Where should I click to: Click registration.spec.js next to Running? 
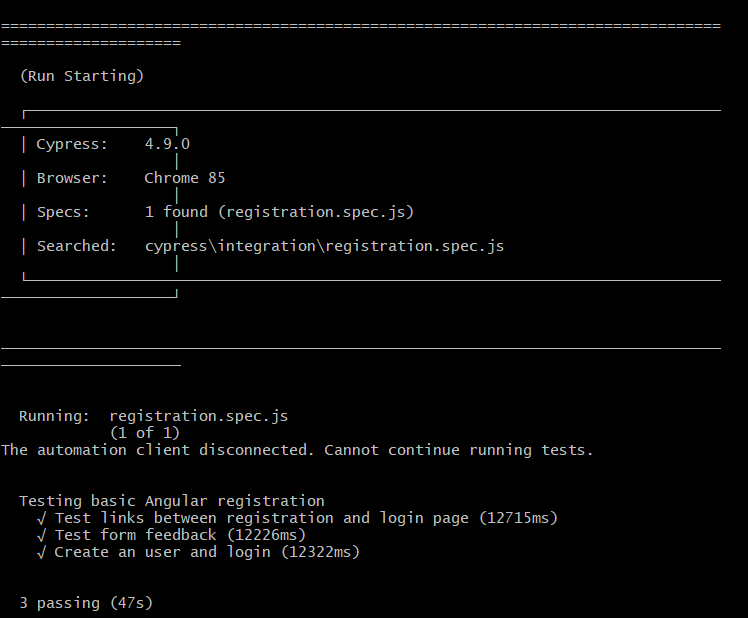(198, 416)
